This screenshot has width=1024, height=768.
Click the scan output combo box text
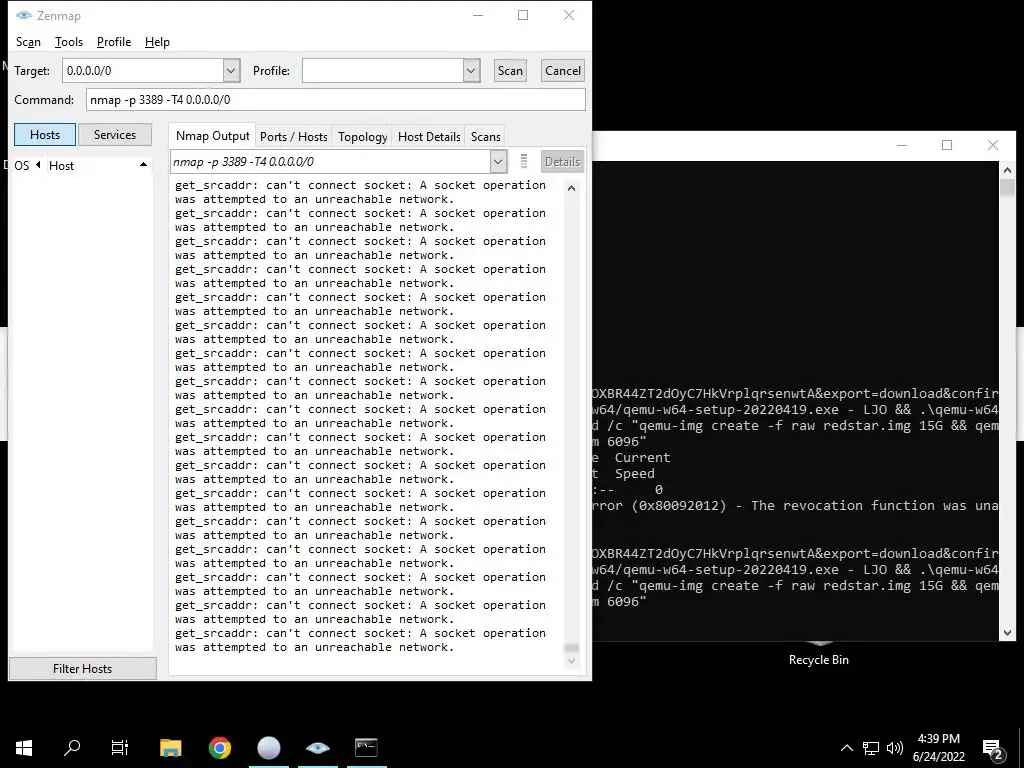[x=330, y=161]
